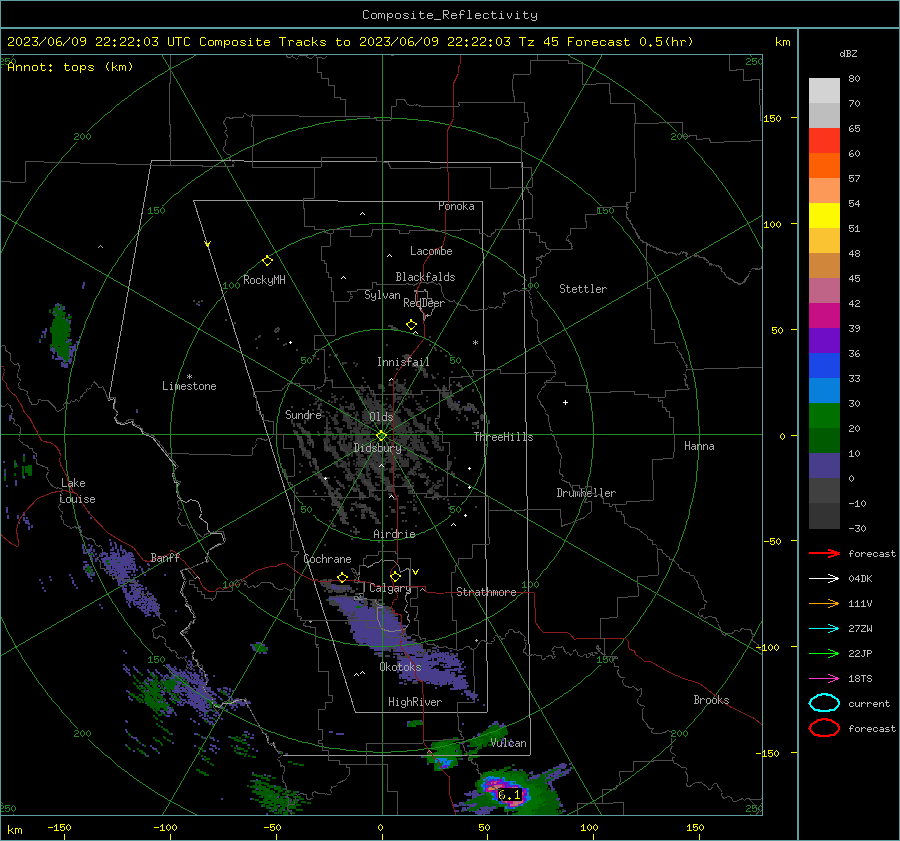Screen dimensions: 900x841
Task: Click the Ponoka town label
Action: tap(456, 206)
